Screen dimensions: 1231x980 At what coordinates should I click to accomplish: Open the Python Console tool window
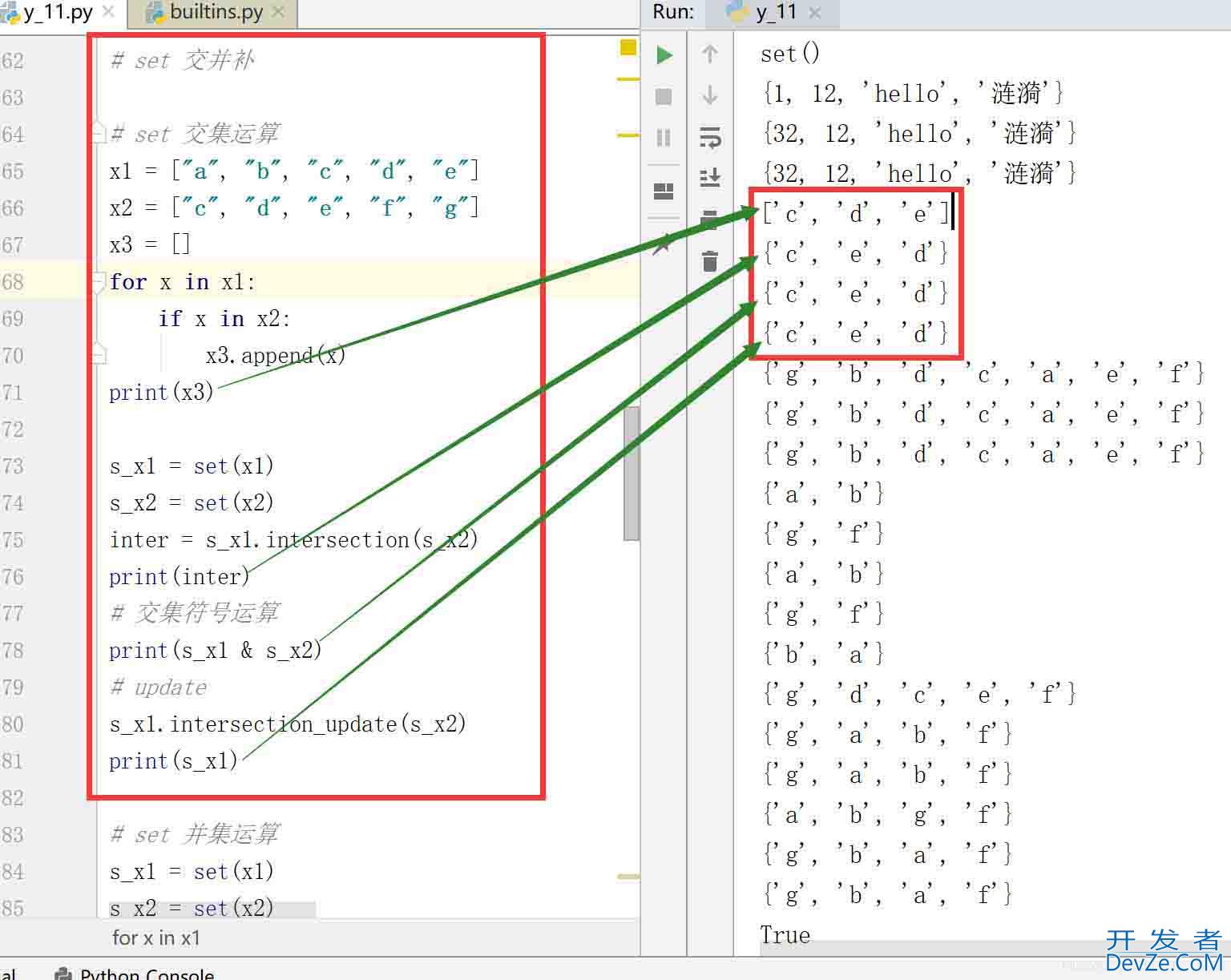coord(135,973)
